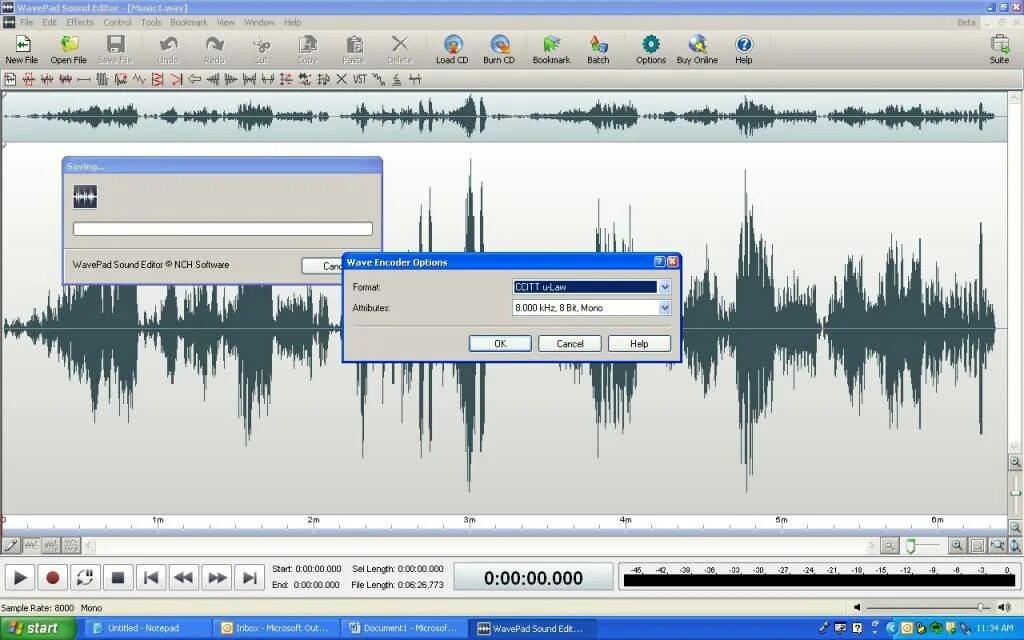Click the Saving dialog progress bar
The image size is (1024, 640).
(223, 229)
